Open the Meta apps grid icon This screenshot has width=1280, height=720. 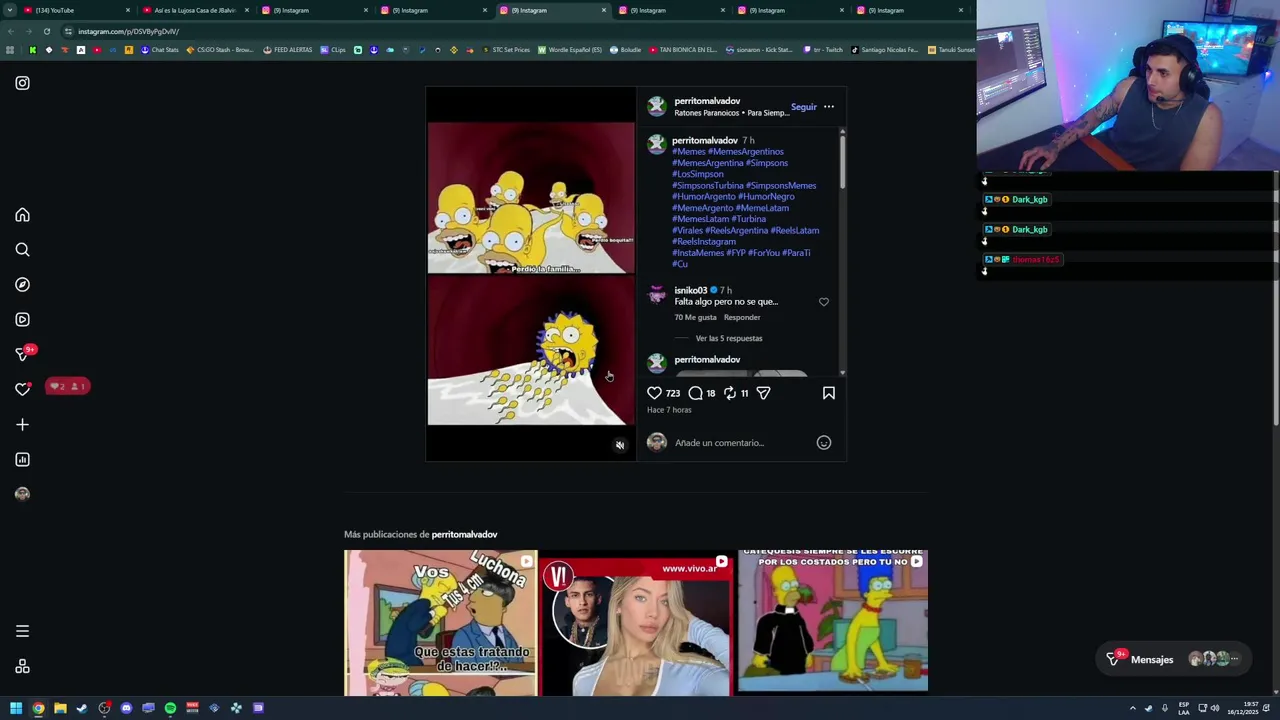pyautogui.click(x=22, y=667)
